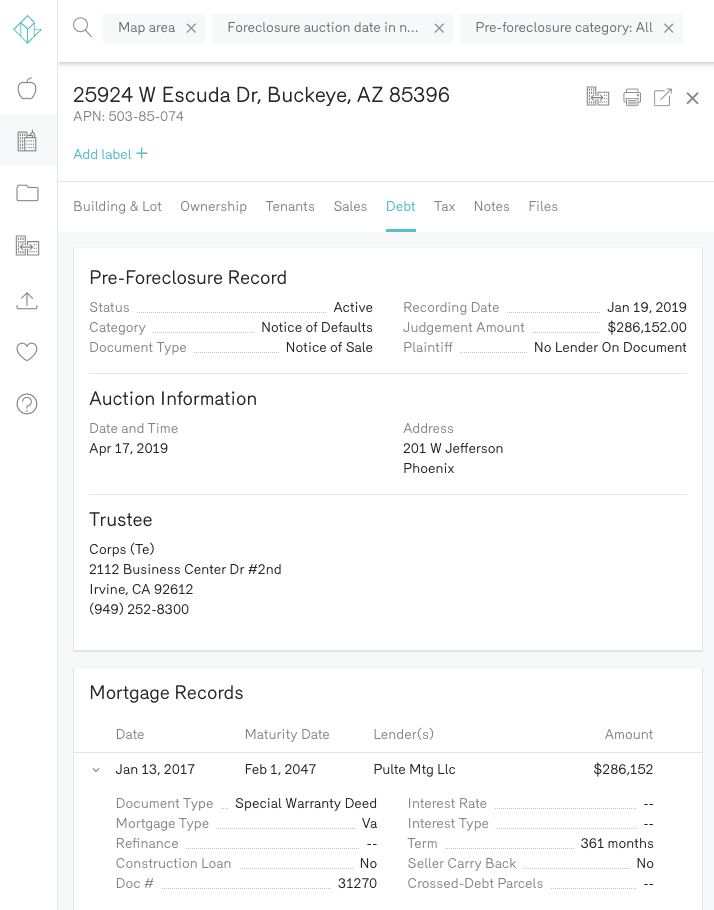714x910 pixels.
Task: Click the Add label link
Action: pos(110,154)
